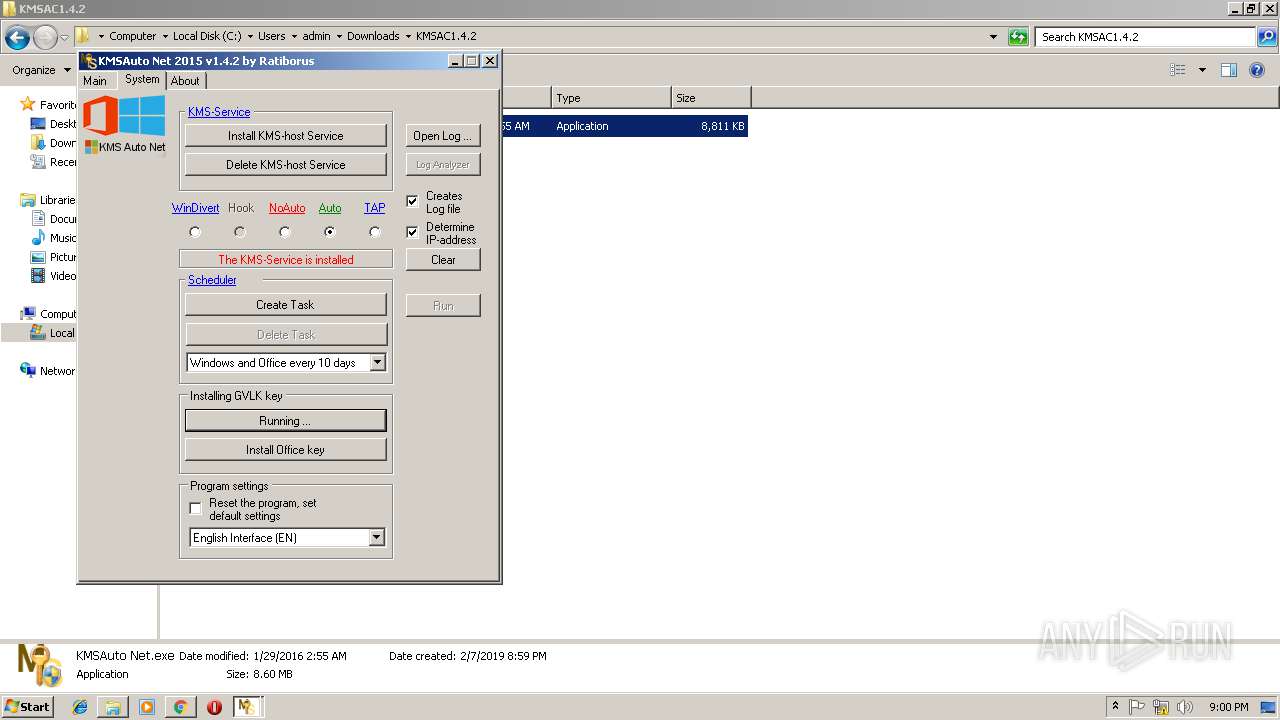Switch to the About tab

[x=185, y=81]
